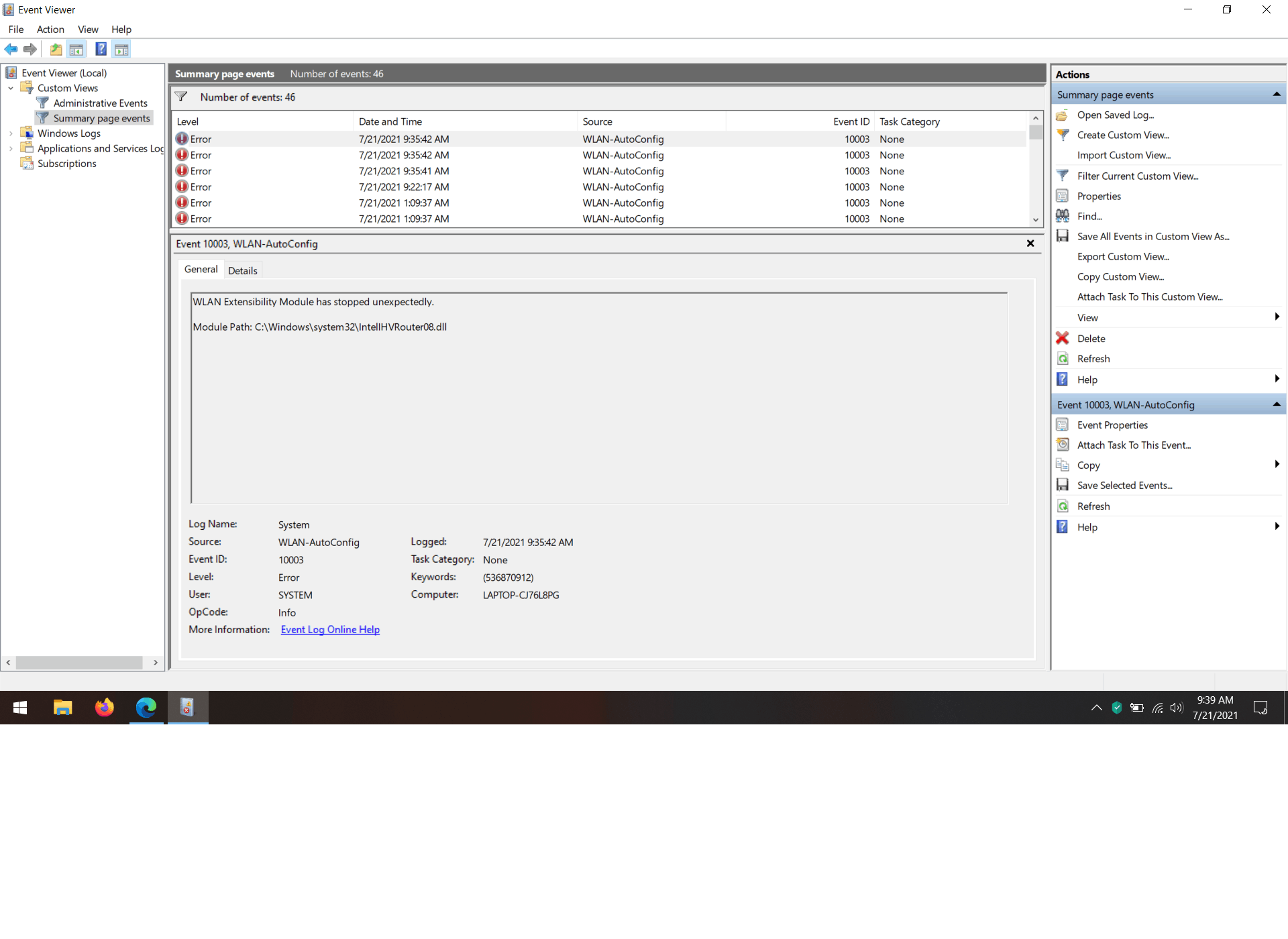Image resolution: width=1288 pixels, height=939 pixels.
Task: Click the Forward arrow toolbar icon
Action: [30, 49]
